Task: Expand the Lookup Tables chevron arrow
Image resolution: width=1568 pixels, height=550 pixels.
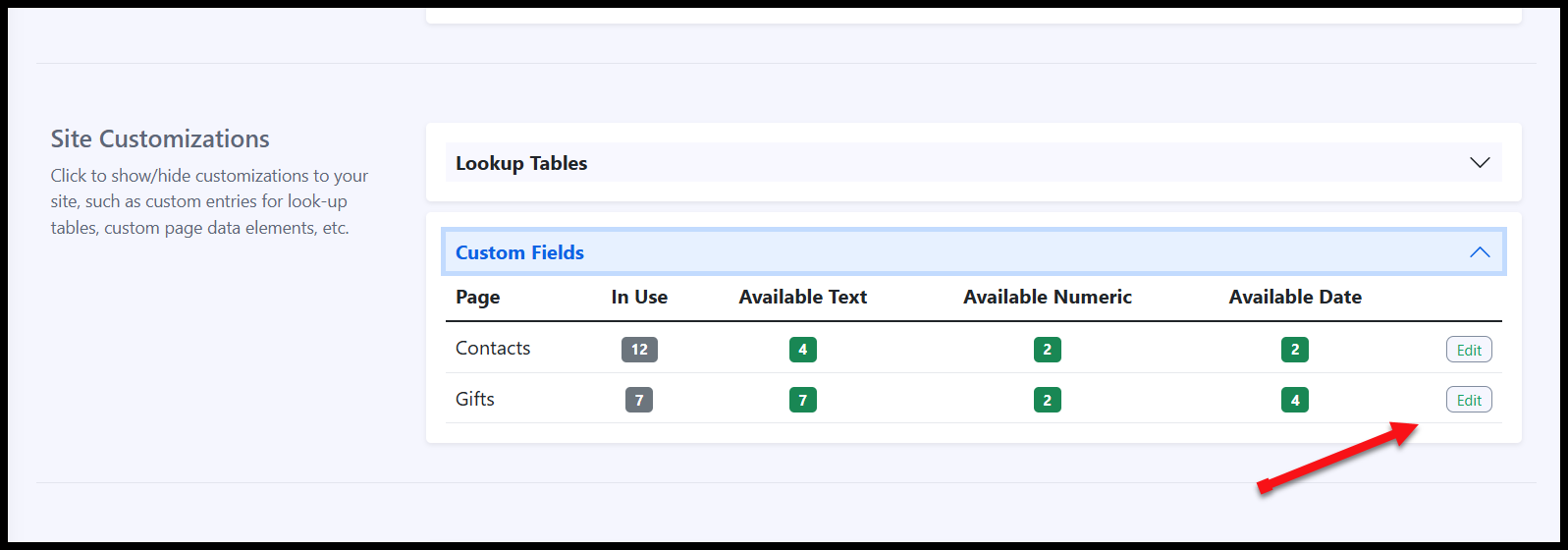Action: pyautogui.click(x=1480, y=163)
